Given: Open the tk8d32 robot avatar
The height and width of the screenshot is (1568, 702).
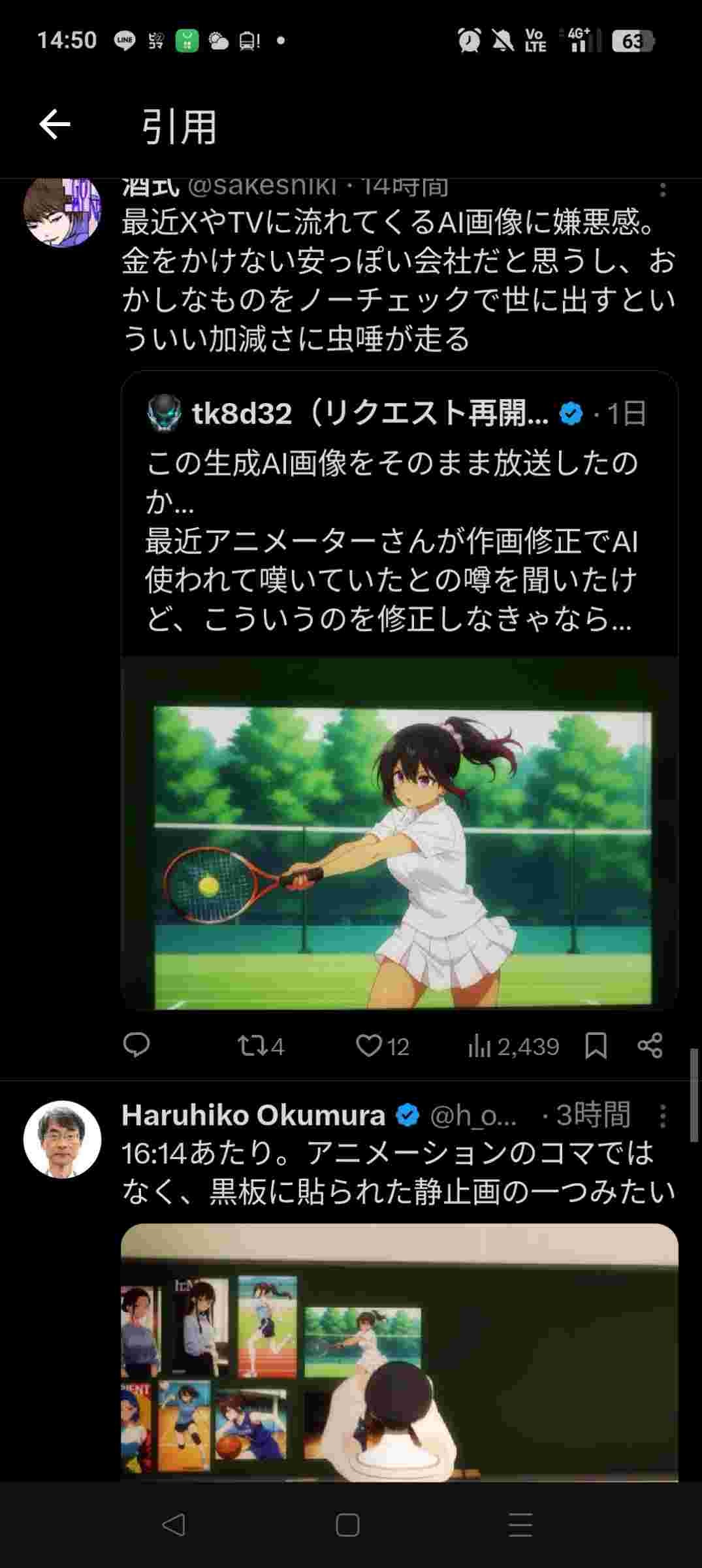Looking at the screenshot, I should click(x=164, y=413).
